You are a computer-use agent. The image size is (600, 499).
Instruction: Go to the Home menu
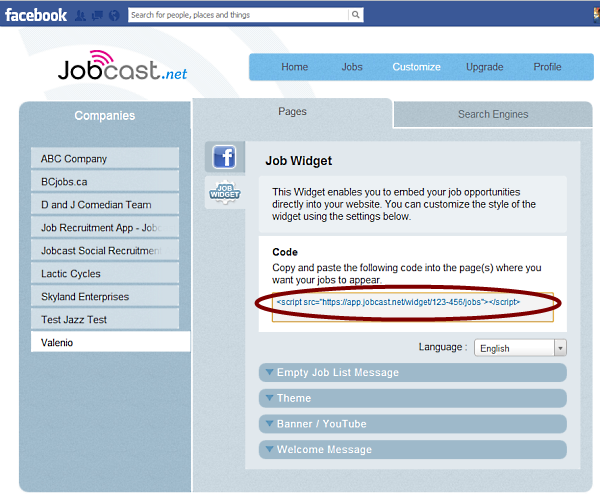295,67
